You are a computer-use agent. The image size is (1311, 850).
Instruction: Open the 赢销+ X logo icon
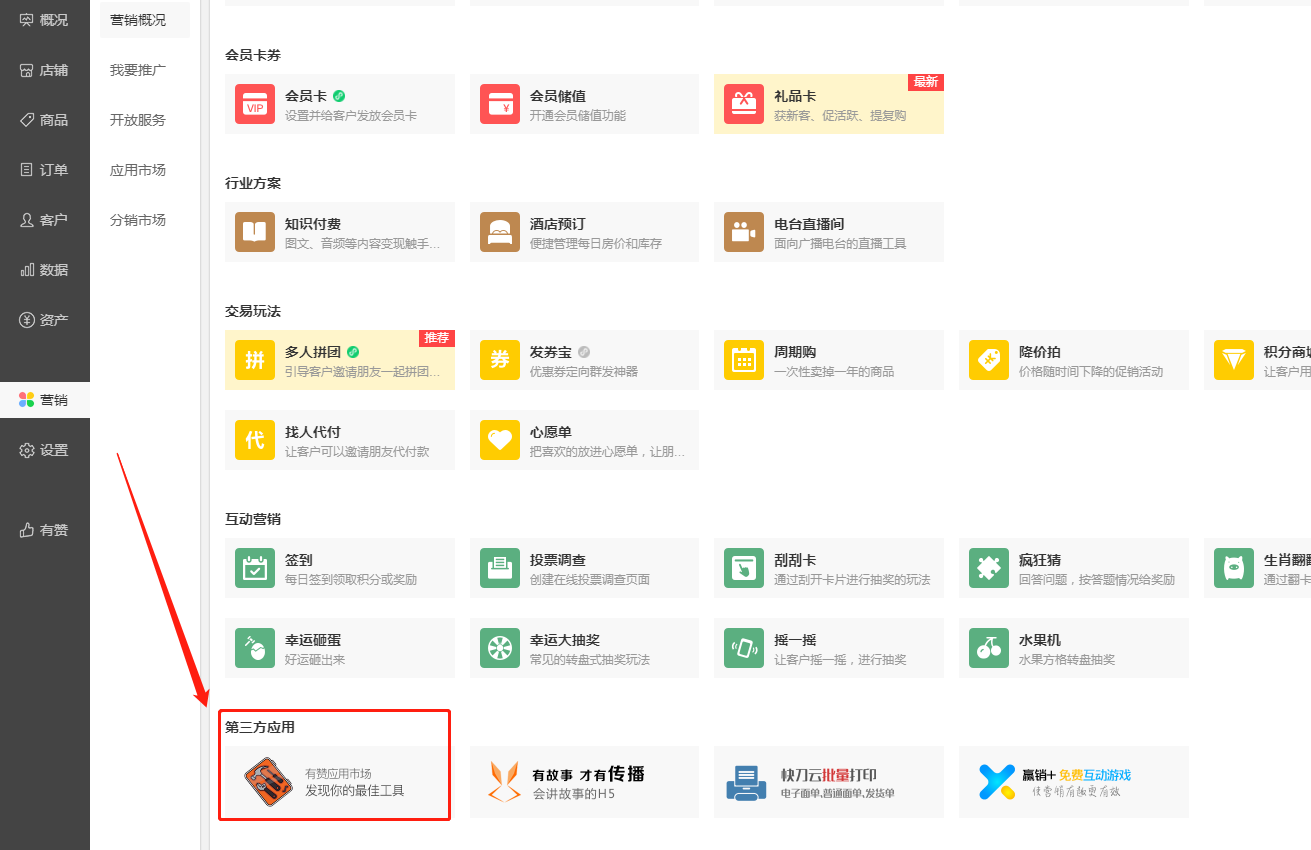point(996,782)
